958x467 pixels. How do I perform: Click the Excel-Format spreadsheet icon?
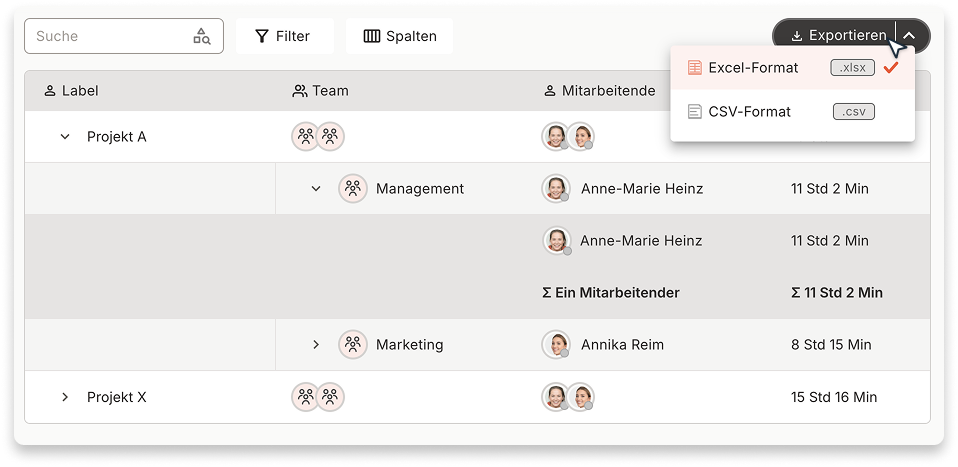click(695, 68)
